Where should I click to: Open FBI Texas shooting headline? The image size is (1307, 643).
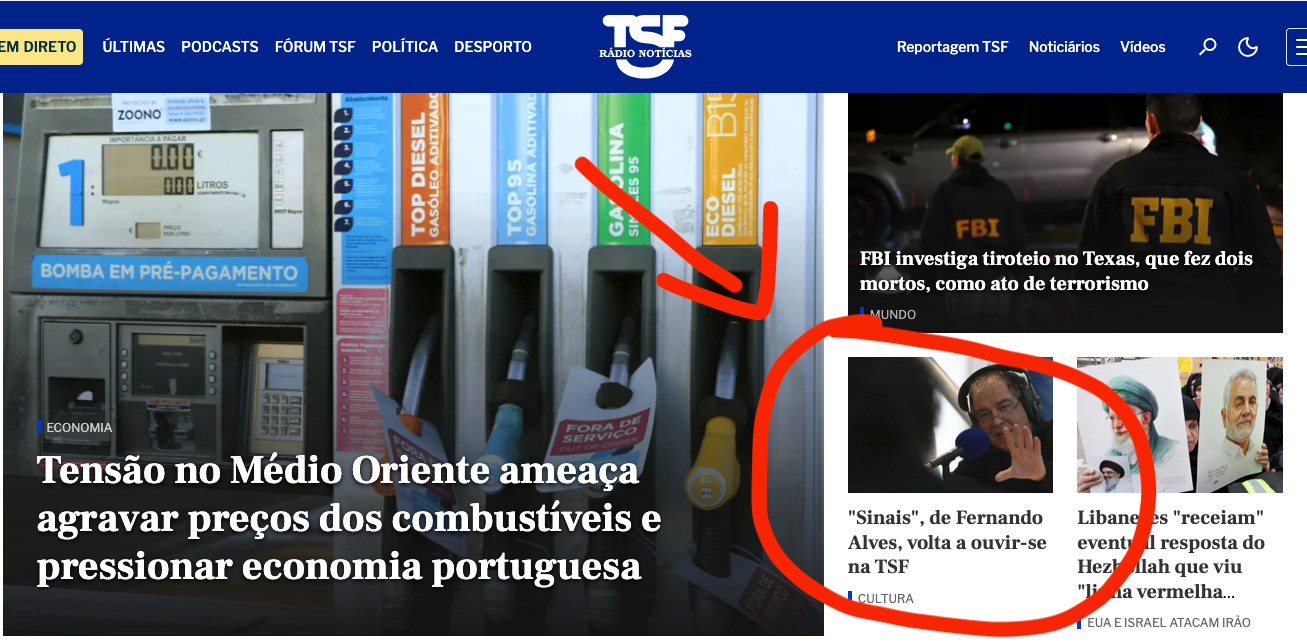pos(1056,271)
